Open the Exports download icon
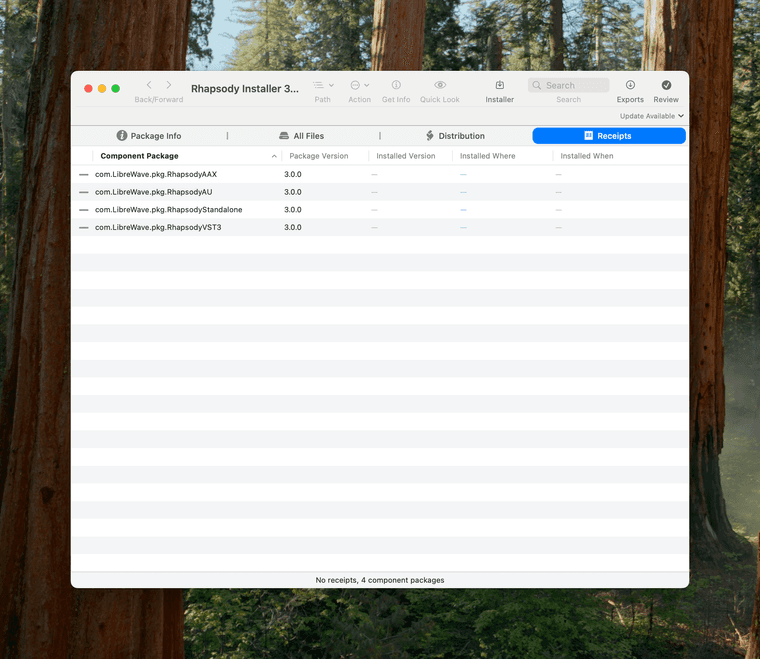The height and width of the screenshot is (659, 760). (630, 85)
